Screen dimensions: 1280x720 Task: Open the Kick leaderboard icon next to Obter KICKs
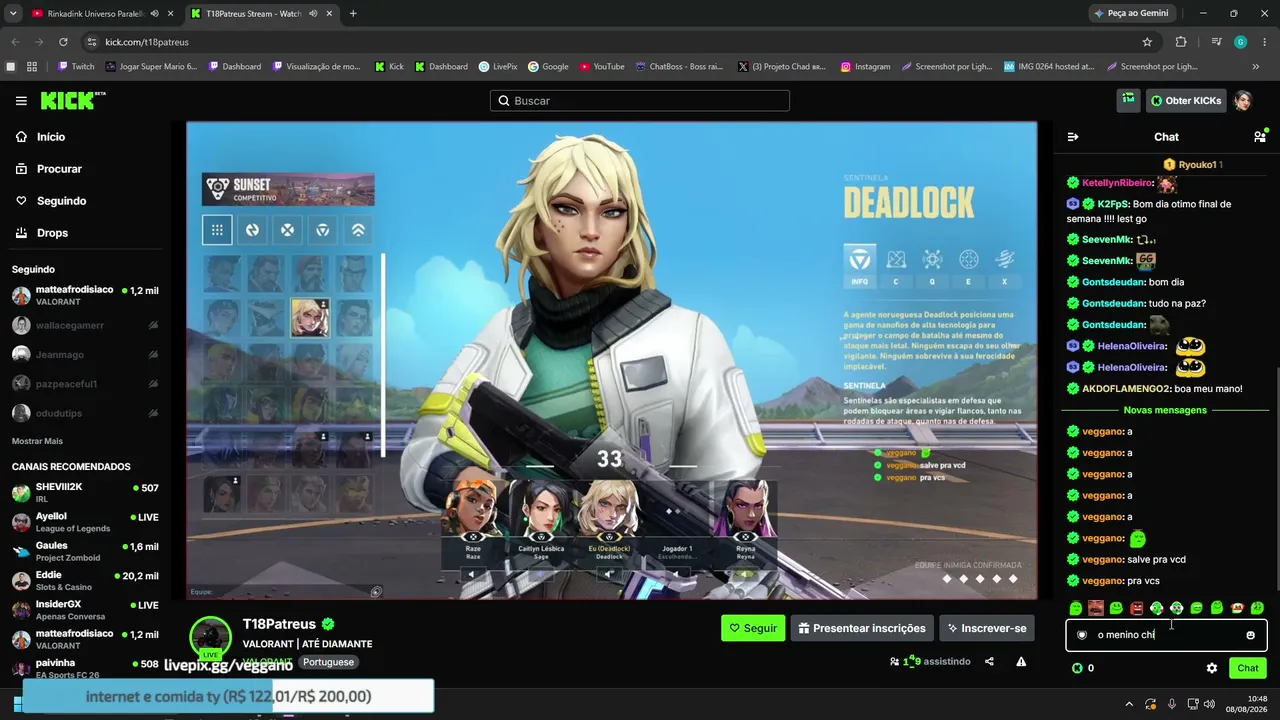point(1128,100)
